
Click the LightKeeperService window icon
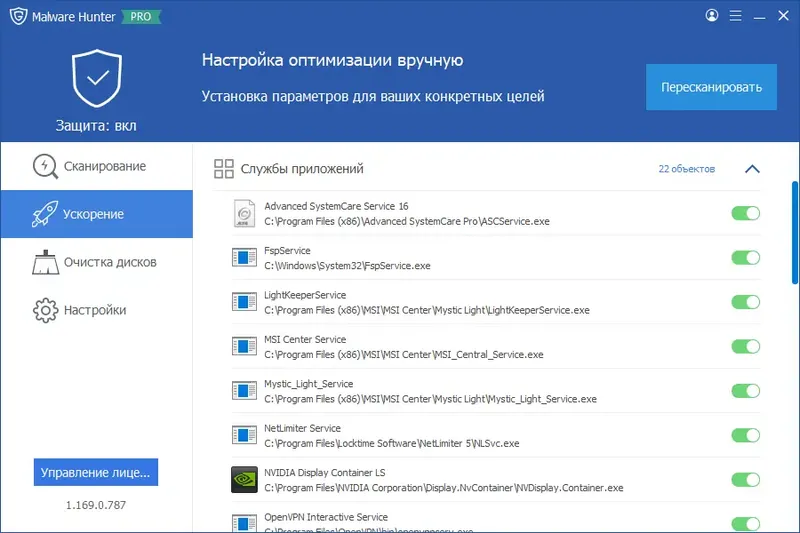click(244, 302)
